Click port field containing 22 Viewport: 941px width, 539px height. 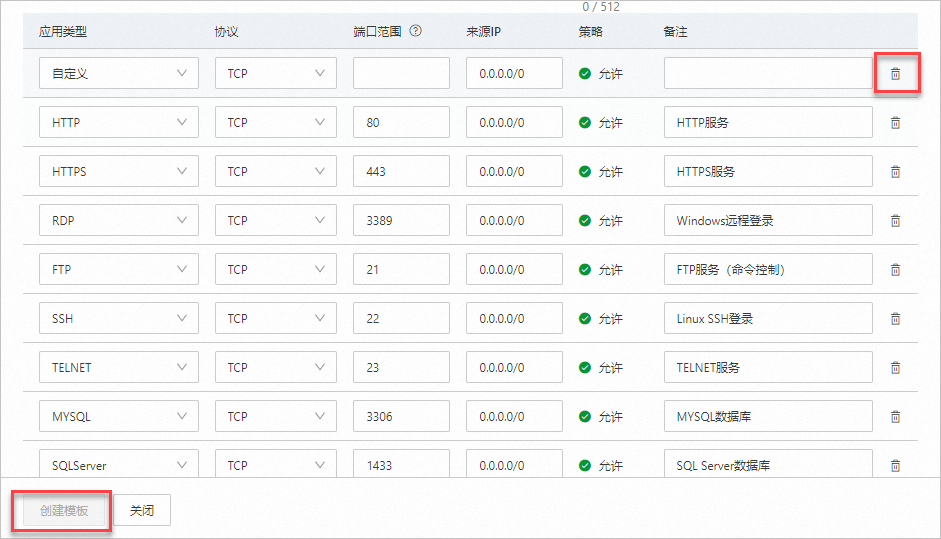pyautogui.click(x=401, y=319)
